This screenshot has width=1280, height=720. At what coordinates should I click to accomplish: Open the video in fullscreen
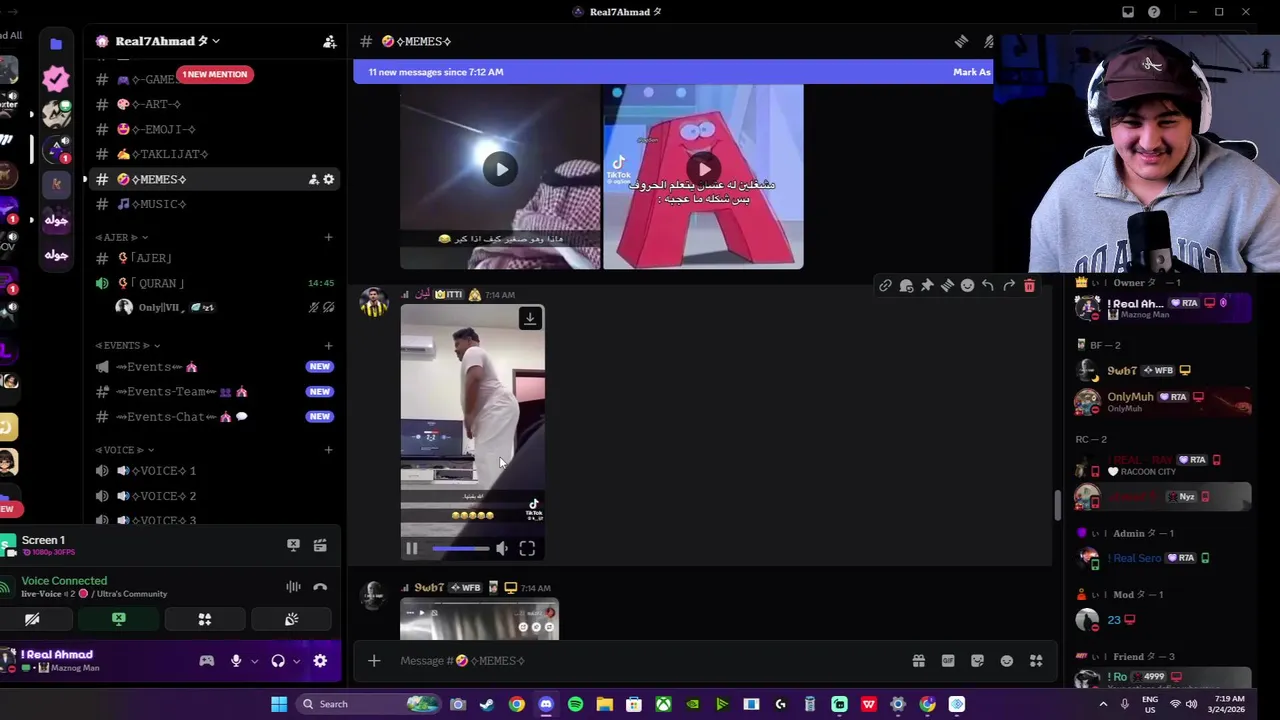click(527, 548)
